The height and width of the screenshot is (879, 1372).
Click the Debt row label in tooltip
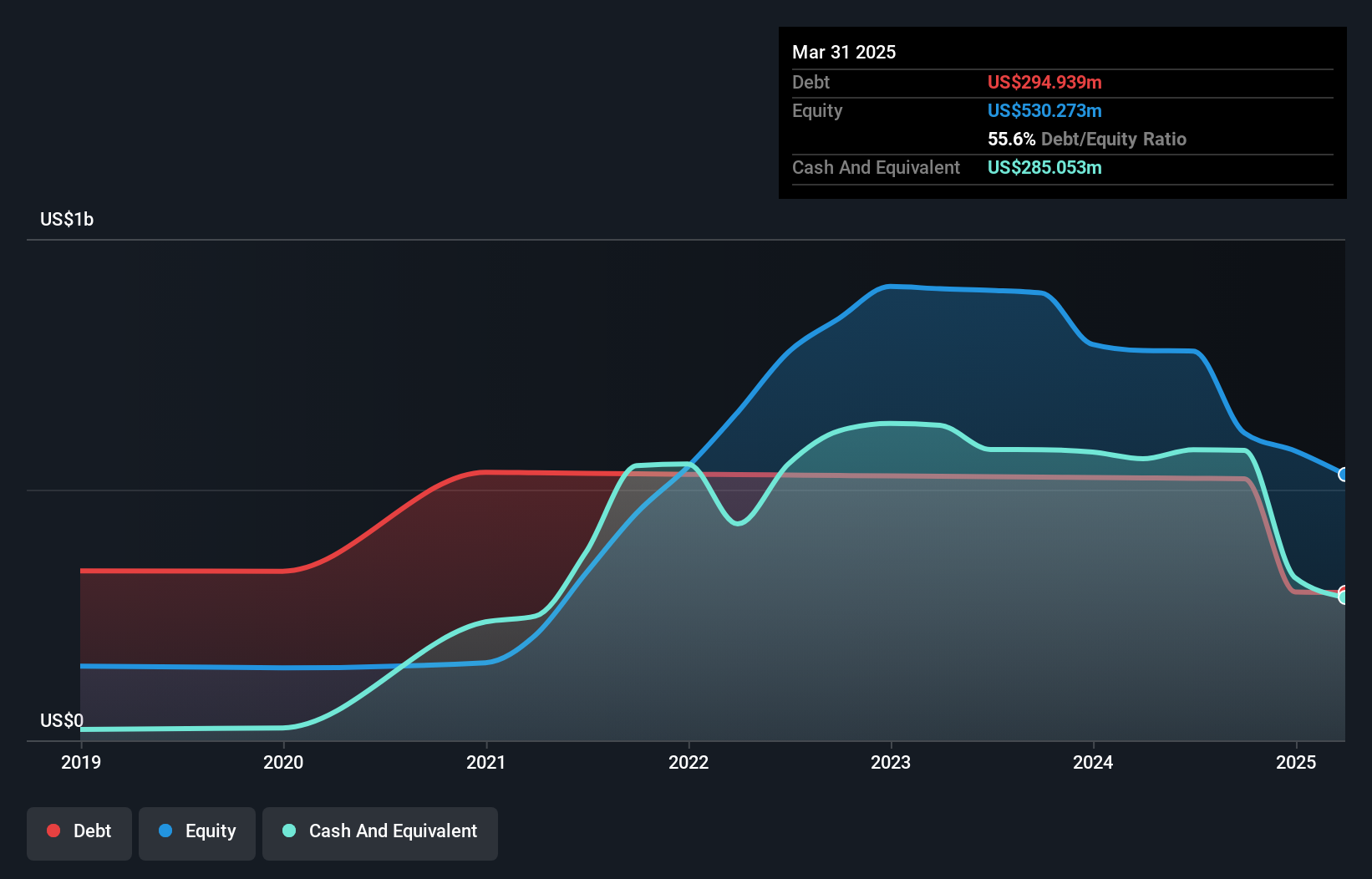(810, 82)
